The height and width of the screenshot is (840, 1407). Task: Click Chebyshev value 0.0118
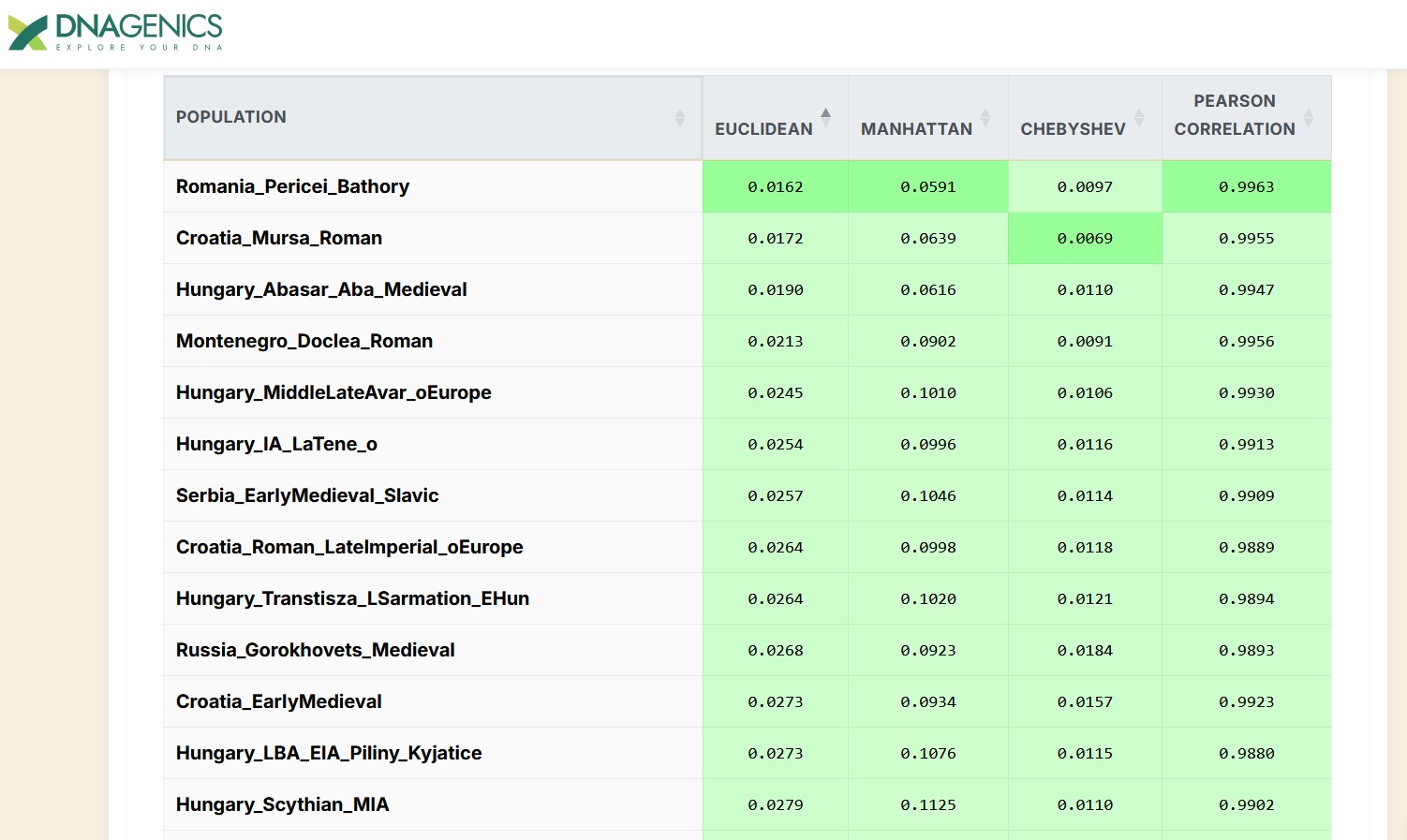coord(1085,548)
